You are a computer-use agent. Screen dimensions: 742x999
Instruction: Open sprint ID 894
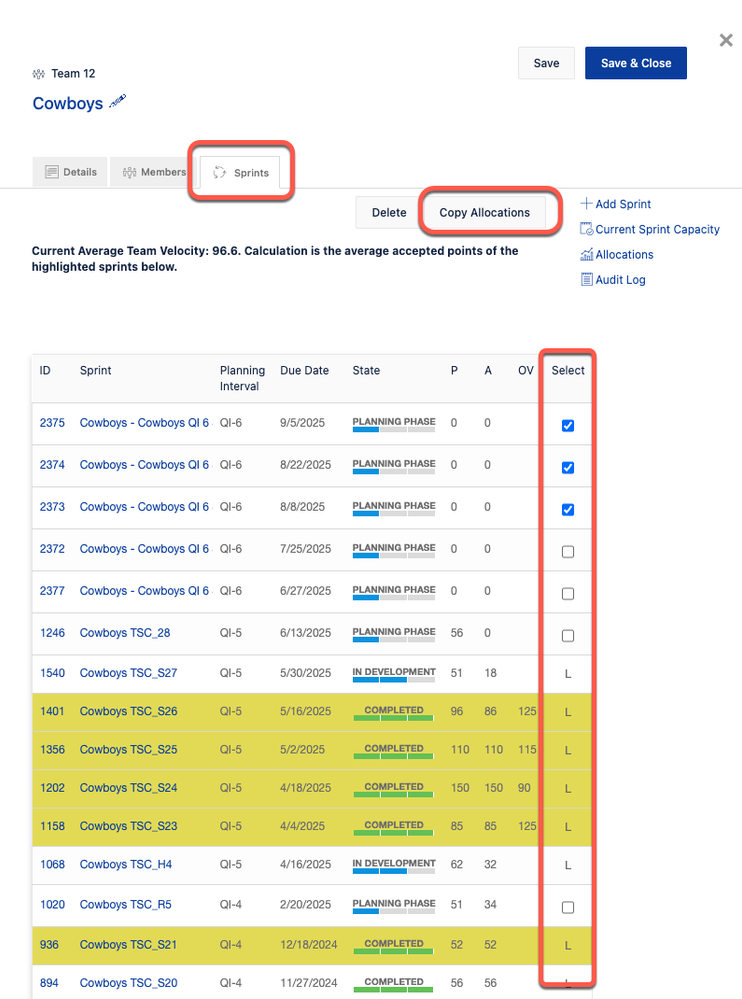point(49,983)
